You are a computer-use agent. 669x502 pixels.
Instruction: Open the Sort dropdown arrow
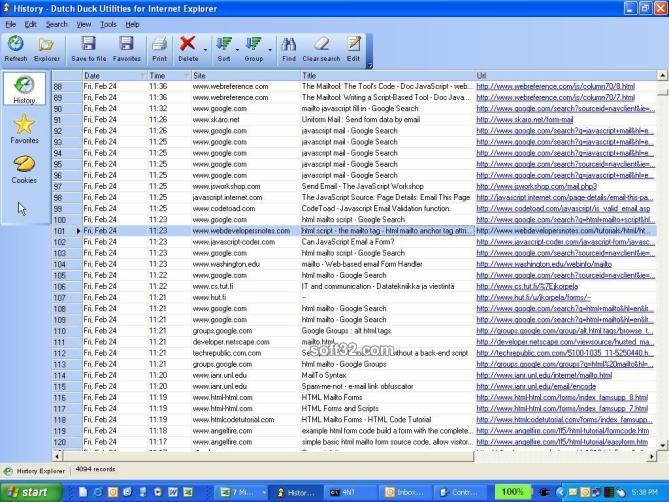point(238,50)
